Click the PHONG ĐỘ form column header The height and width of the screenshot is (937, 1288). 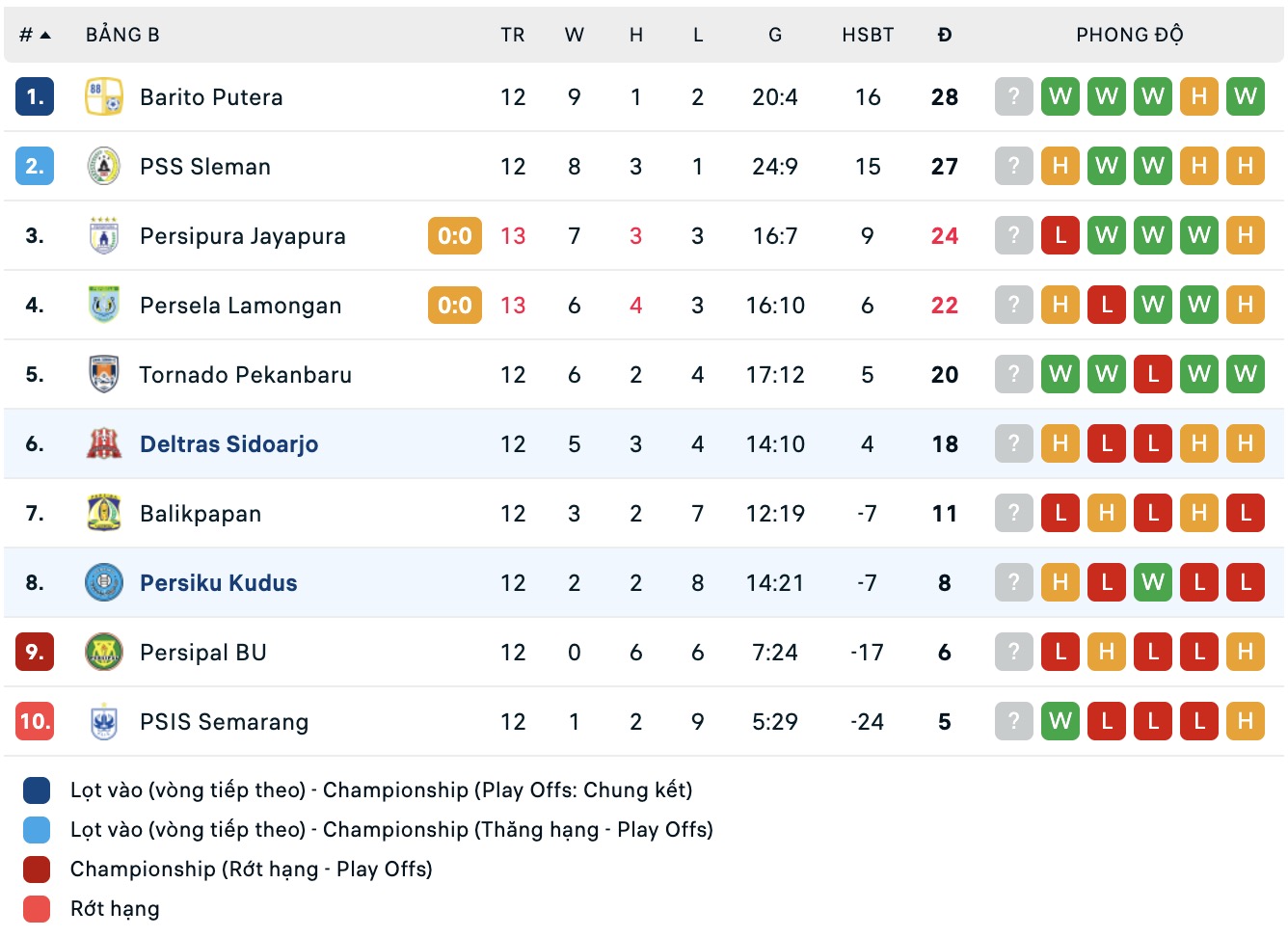1129,36
